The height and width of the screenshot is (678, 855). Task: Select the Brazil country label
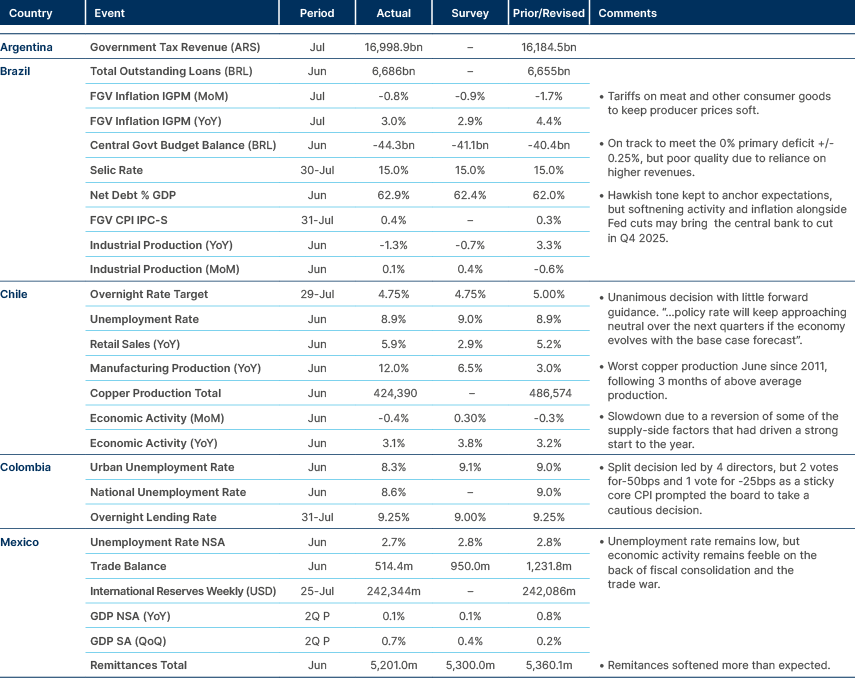(x=15, y=71)
